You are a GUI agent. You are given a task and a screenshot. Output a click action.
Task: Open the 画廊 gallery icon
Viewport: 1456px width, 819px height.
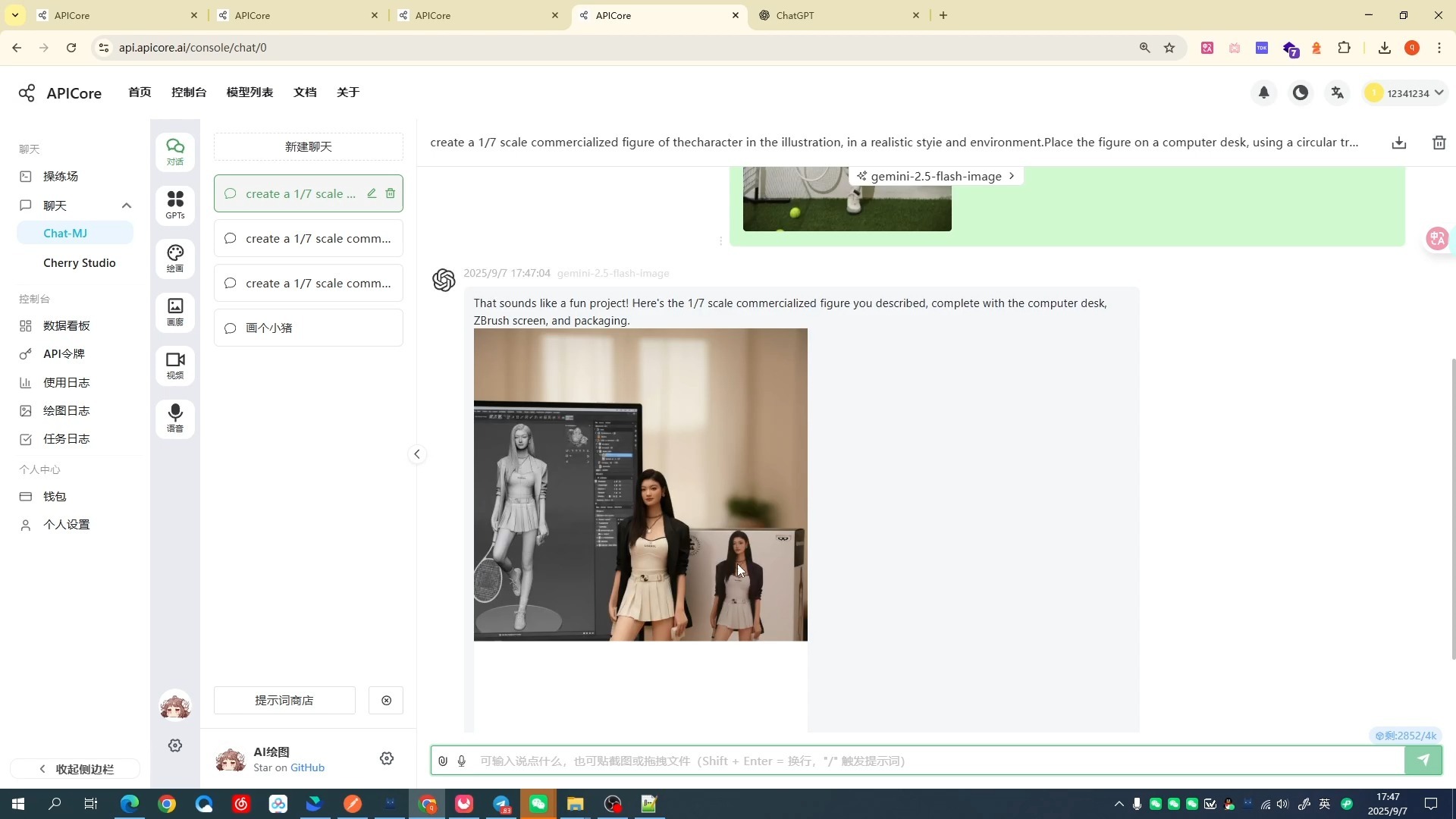click(x=175, y=312)
